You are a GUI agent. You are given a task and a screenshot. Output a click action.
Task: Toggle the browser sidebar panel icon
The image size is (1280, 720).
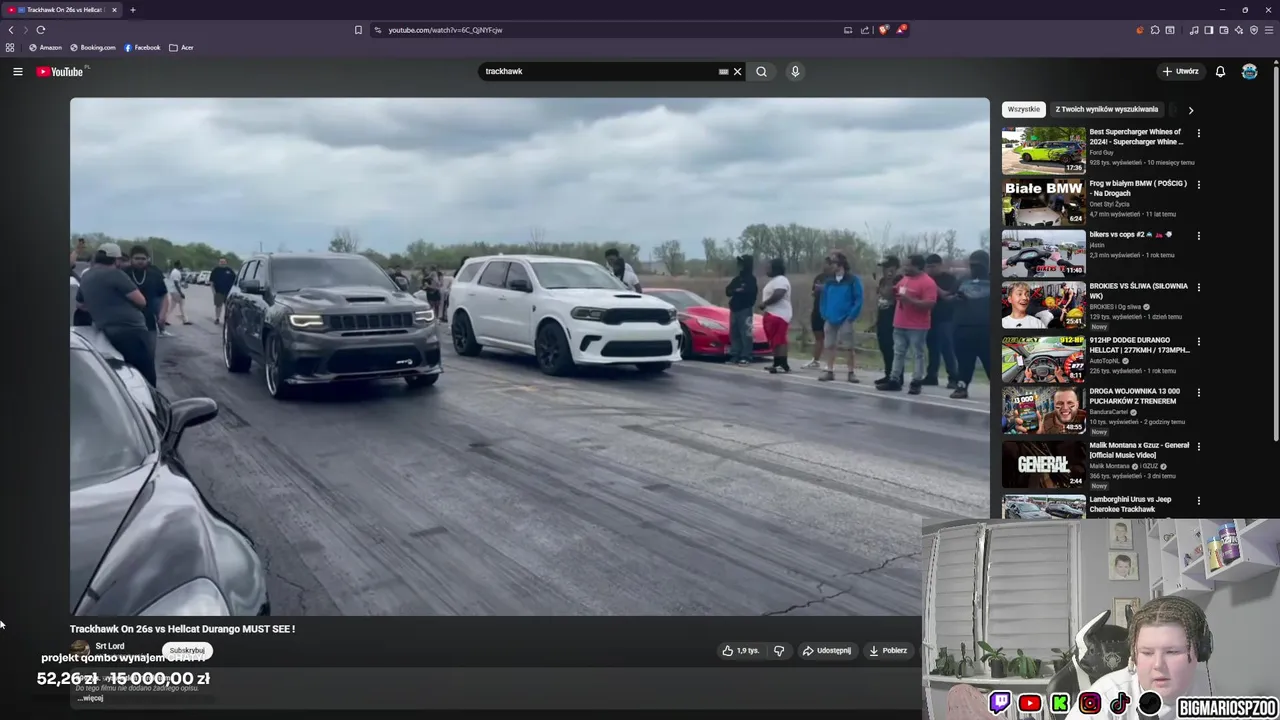(1208, 30)
